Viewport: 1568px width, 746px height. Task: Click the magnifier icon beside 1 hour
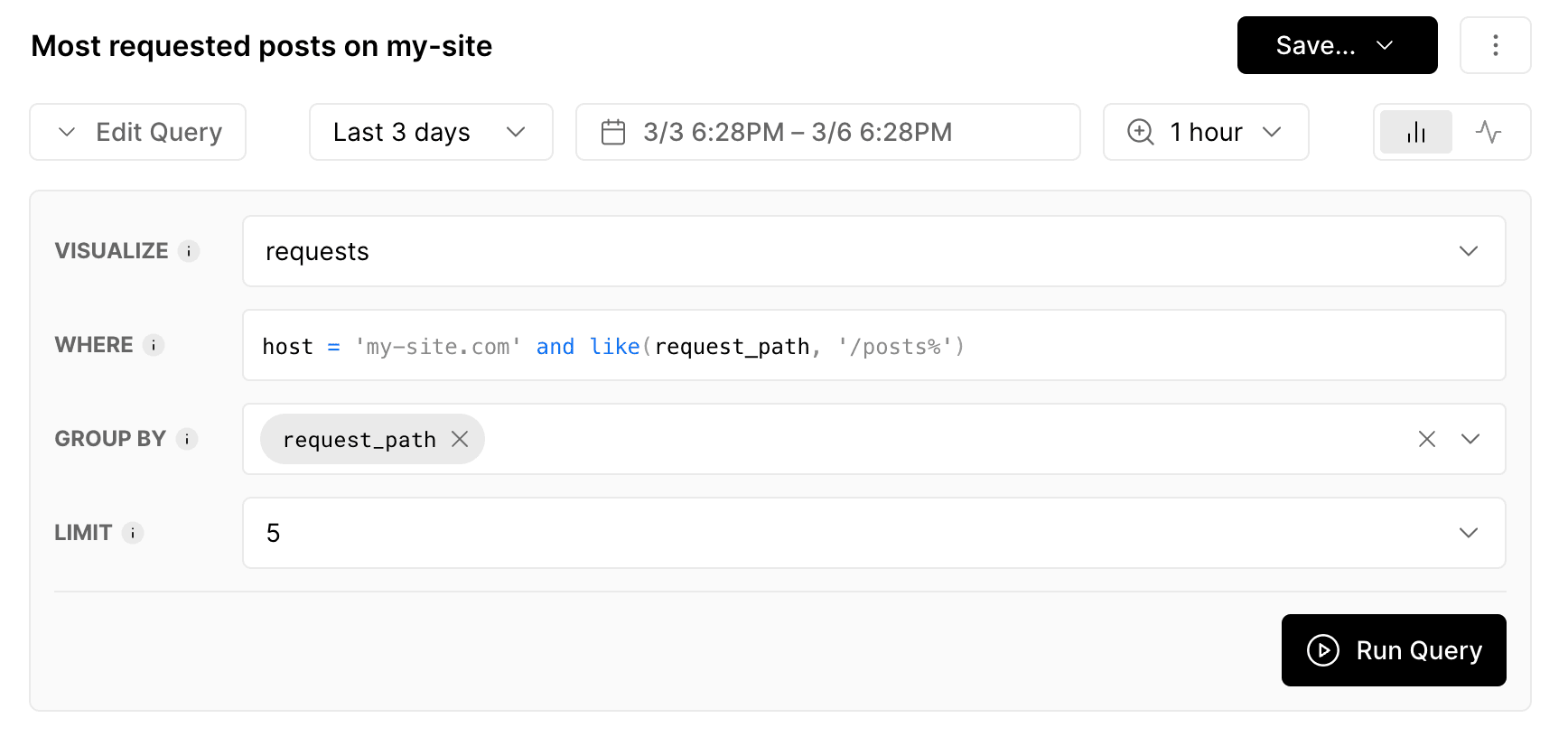tap(1140, 133)
